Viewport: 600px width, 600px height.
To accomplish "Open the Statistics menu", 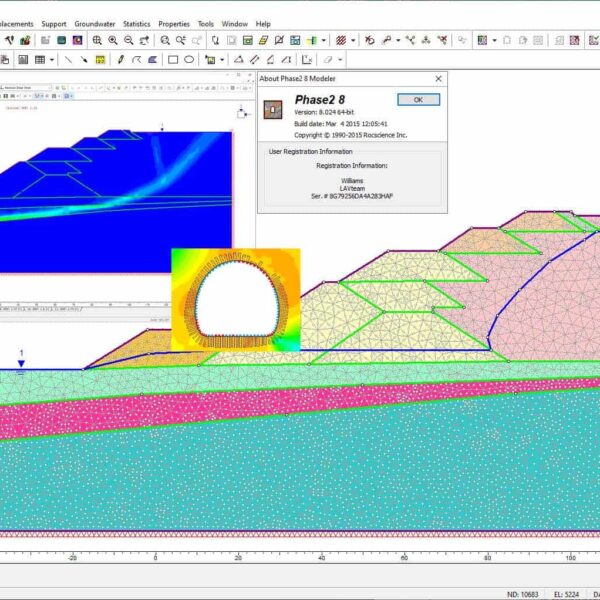I will click(x=137, y=24).
